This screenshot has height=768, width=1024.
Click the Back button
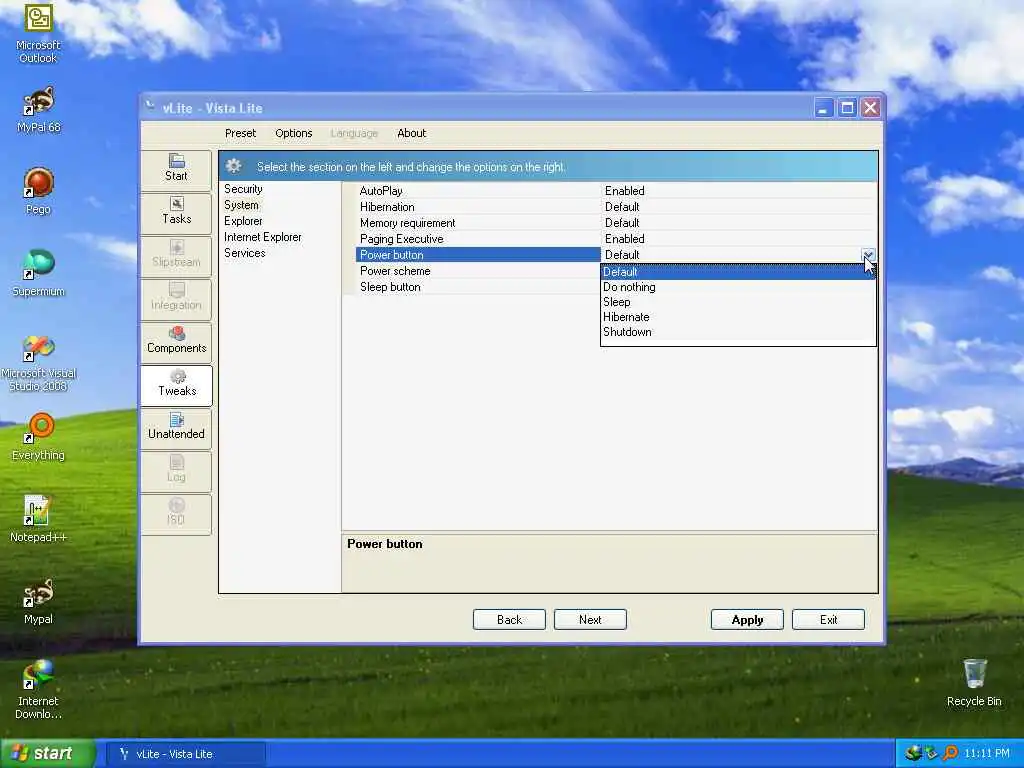pyautogui.click(x=509, y=620)
